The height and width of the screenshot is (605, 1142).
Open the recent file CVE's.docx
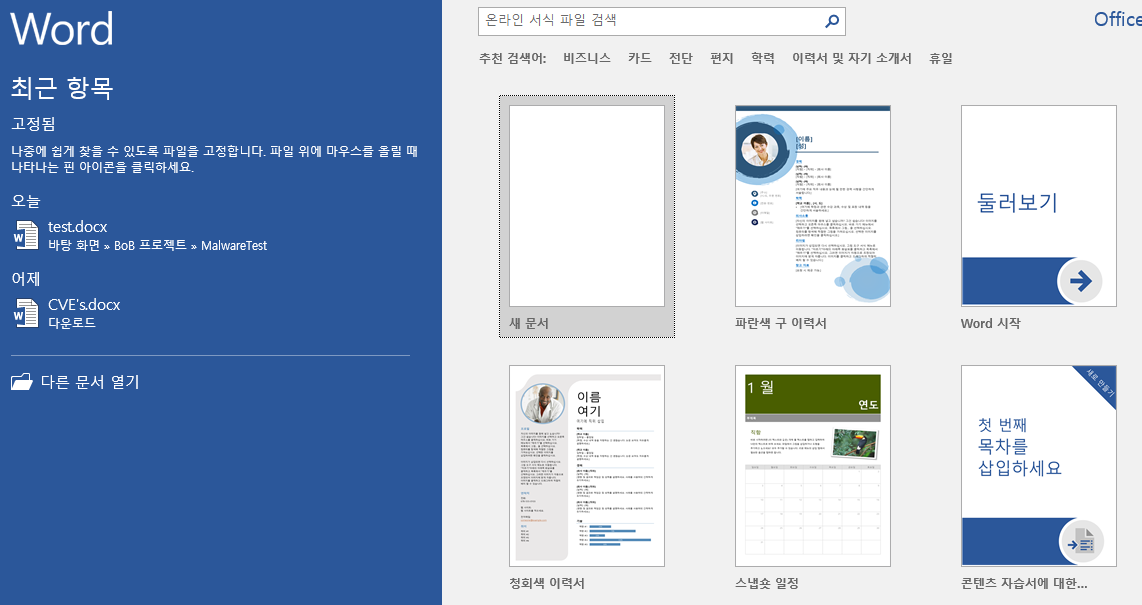coord(84,304)
